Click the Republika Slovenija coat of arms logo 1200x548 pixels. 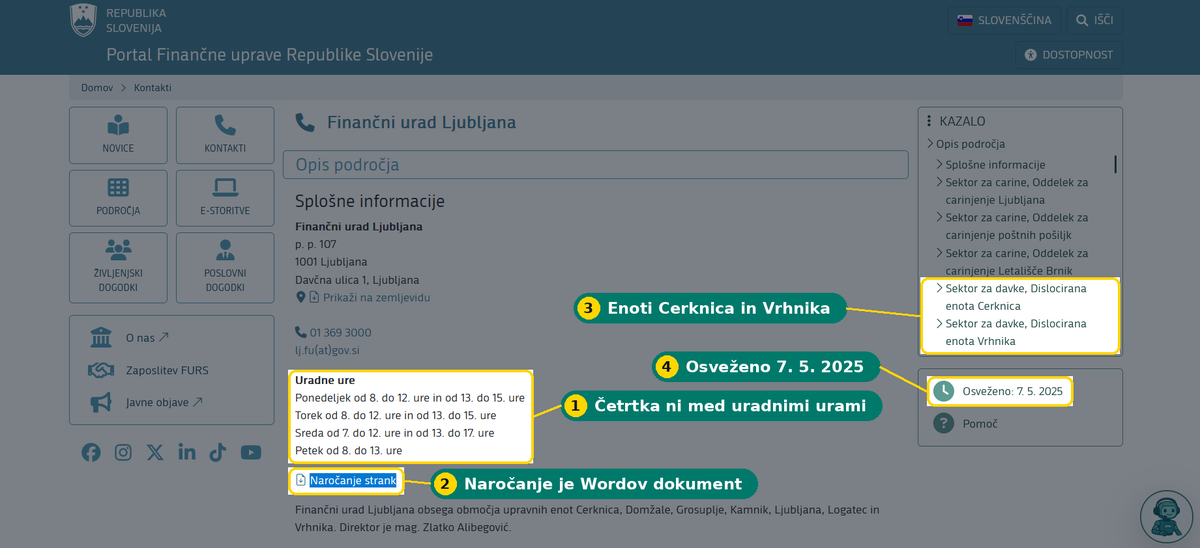(83, 20)
